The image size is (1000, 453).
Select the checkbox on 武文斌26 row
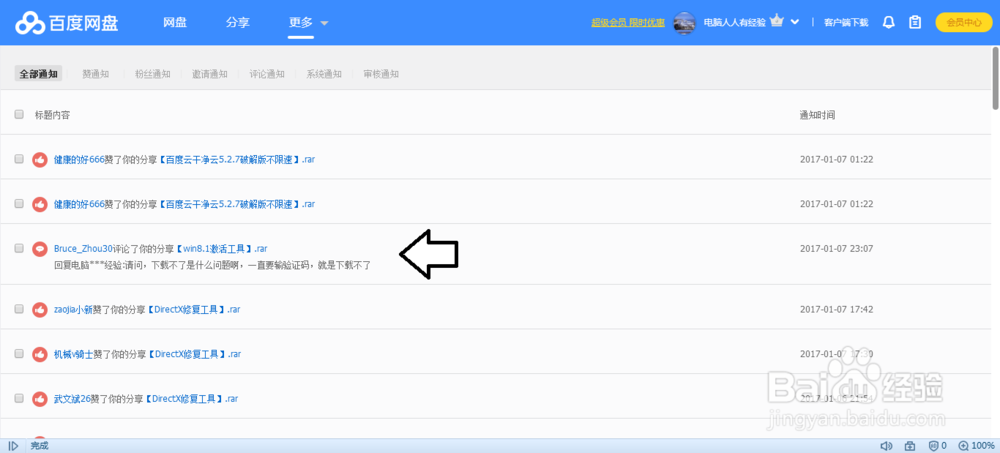click(19, 398)
